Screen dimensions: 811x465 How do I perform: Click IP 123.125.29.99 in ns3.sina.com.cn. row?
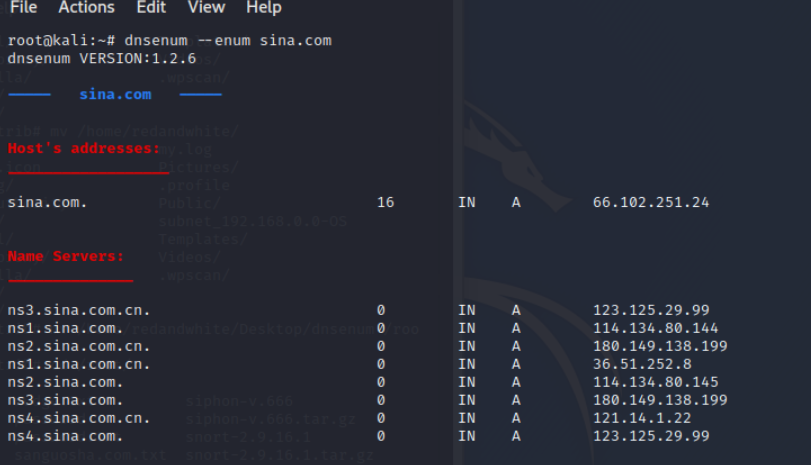pos(651,310)
